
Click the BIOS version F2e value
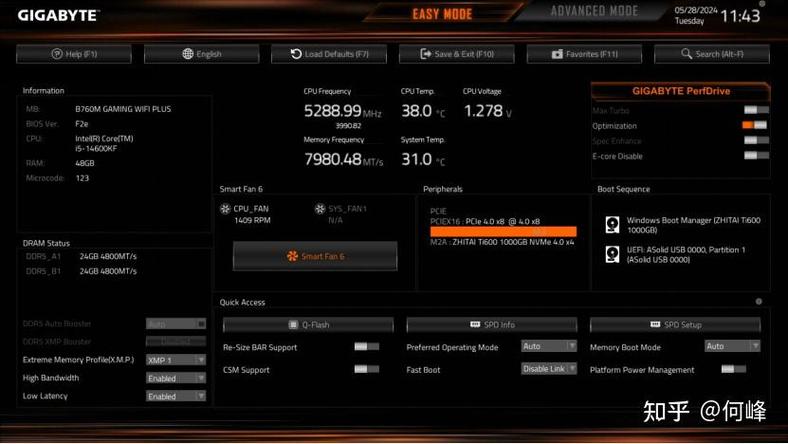(x=81, y=124)
